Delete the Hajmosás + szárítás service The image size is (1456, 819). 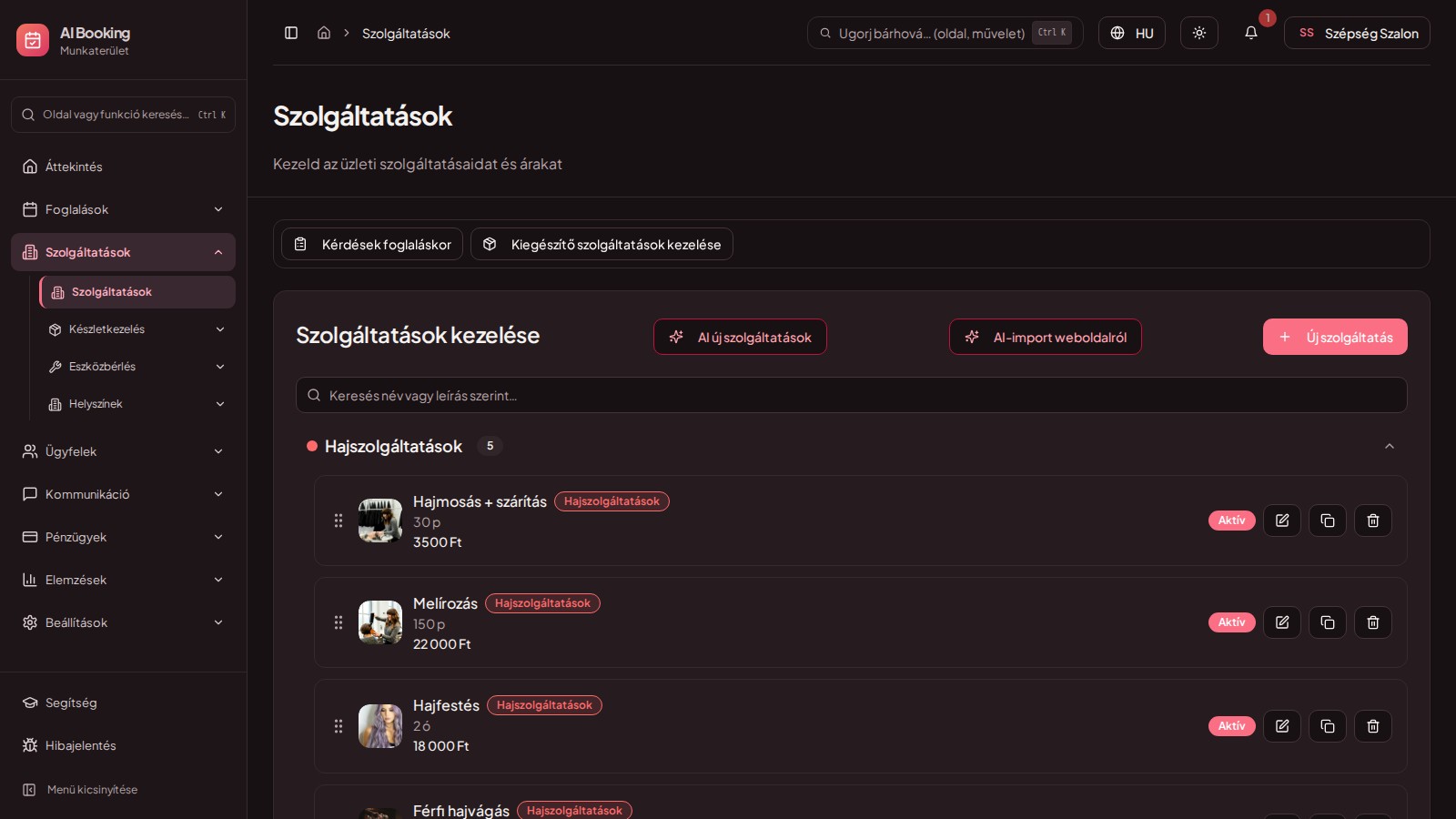(1373, 521)
